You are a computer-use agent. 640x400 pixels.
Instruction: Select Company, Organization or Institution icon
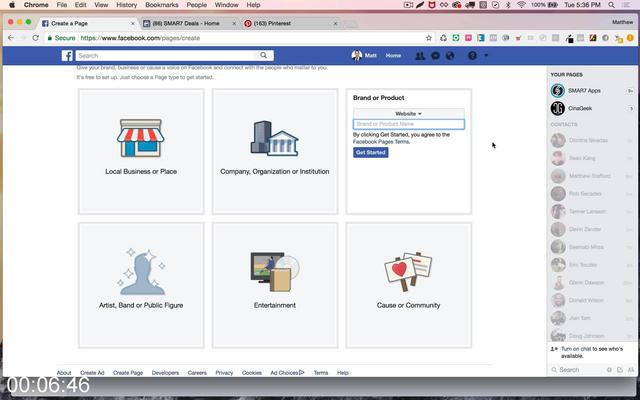(x=274, y=138)
